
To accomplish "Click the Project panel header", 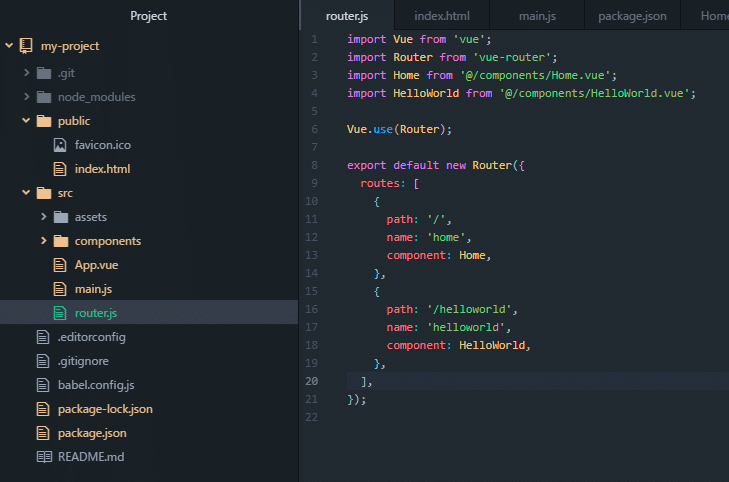I will click(x=148, y=16).
